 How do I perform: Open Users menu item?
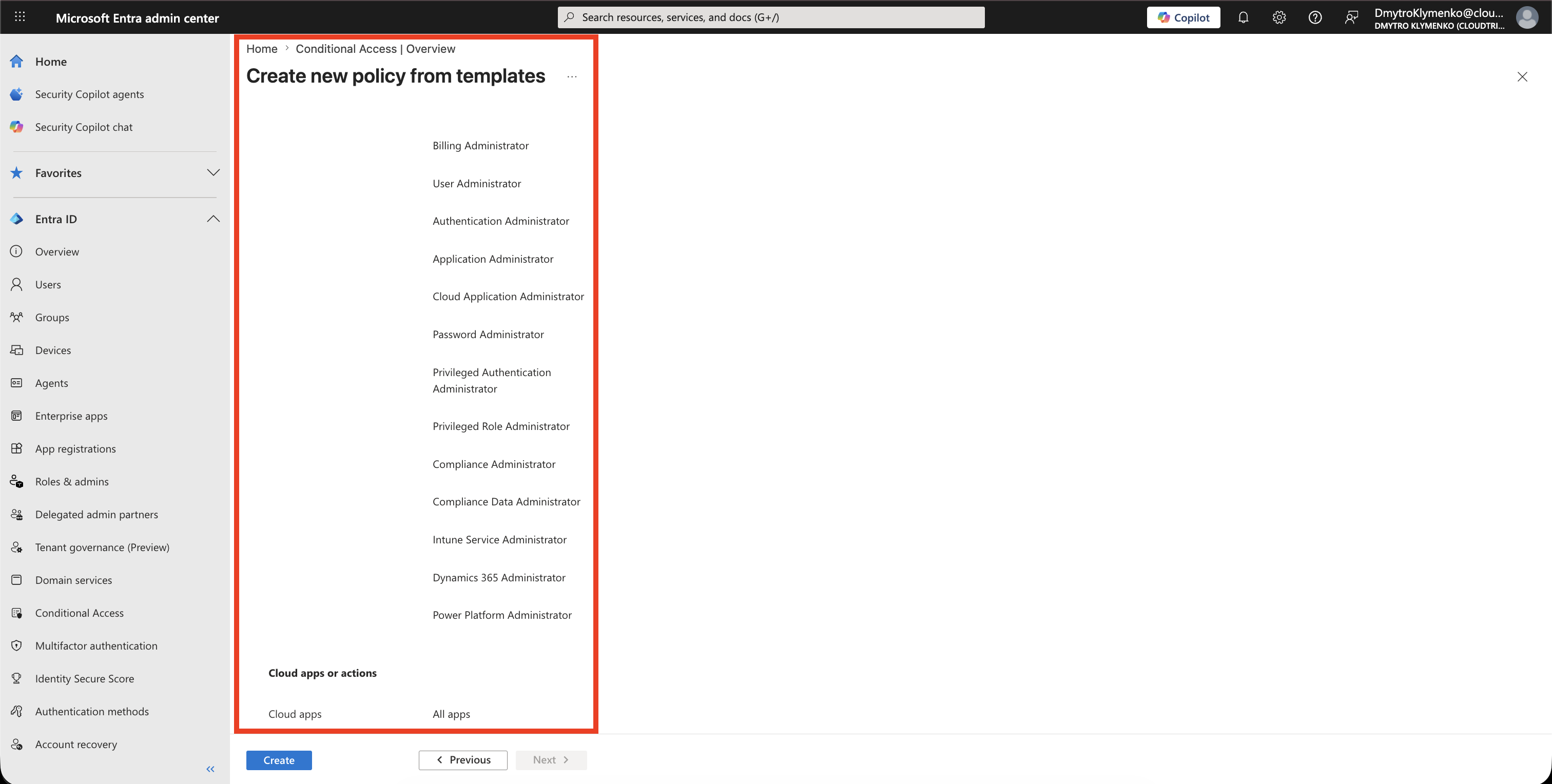pyautogui.click(x=48, y=284)
